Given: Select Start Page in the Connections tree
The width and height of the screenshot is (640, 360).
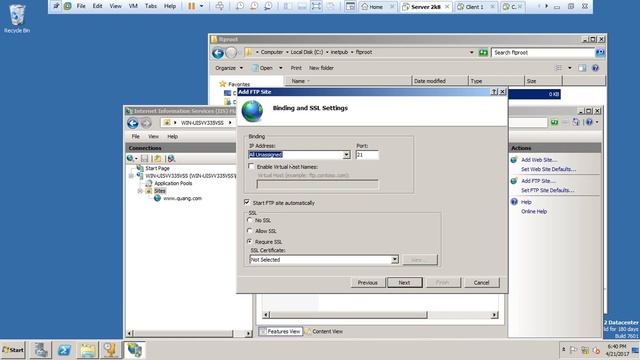Looking at the screenshot, I should (x=157, y=168).
